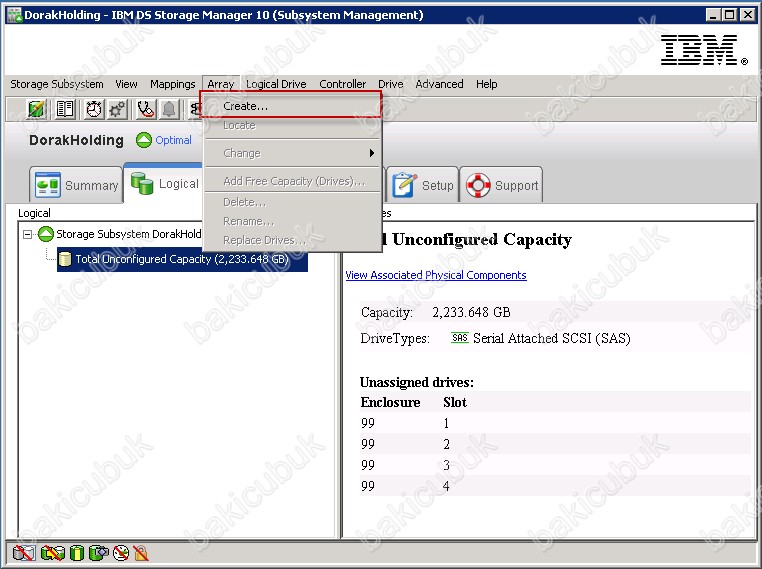This screenshot has width=762, height=569.
Task: Switch to the Support tab
Action: 501,185
